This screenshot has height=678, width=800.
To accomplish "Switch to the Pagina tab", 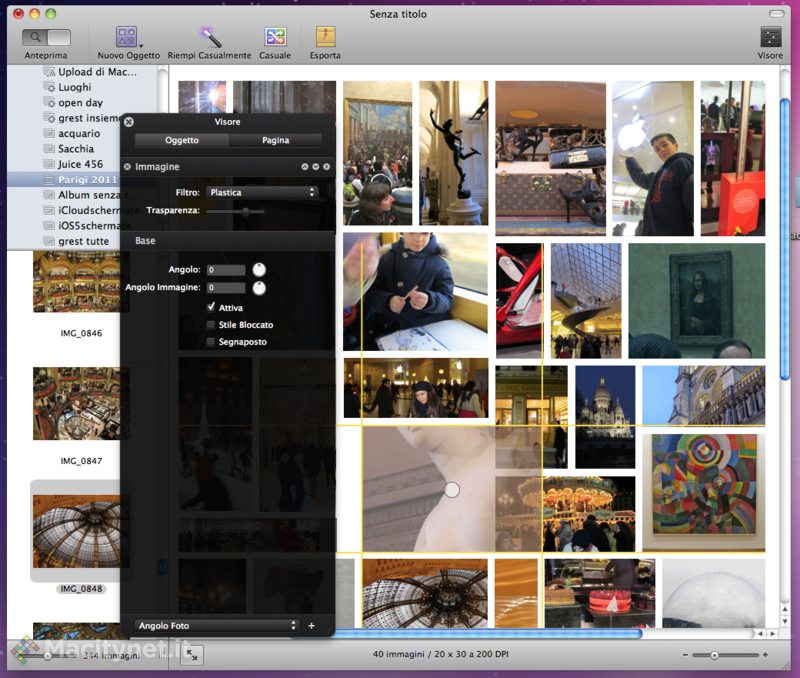I will pyautogui.click(x=275, y=141).
